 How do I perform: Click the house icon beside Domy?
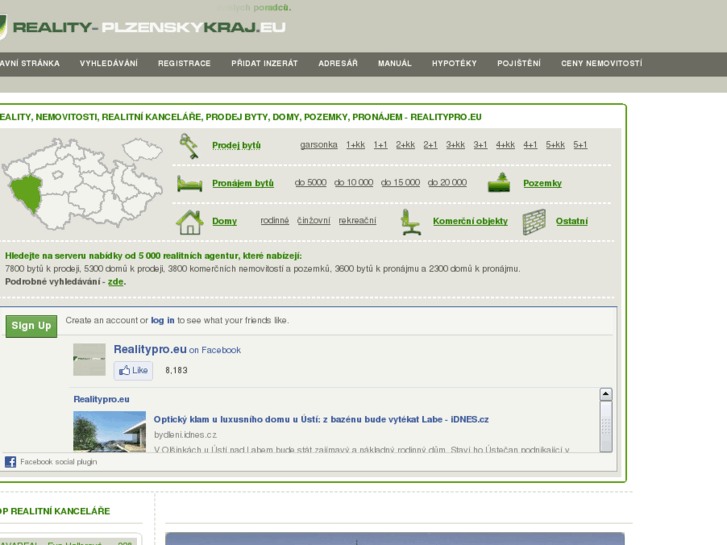(190, 222)
